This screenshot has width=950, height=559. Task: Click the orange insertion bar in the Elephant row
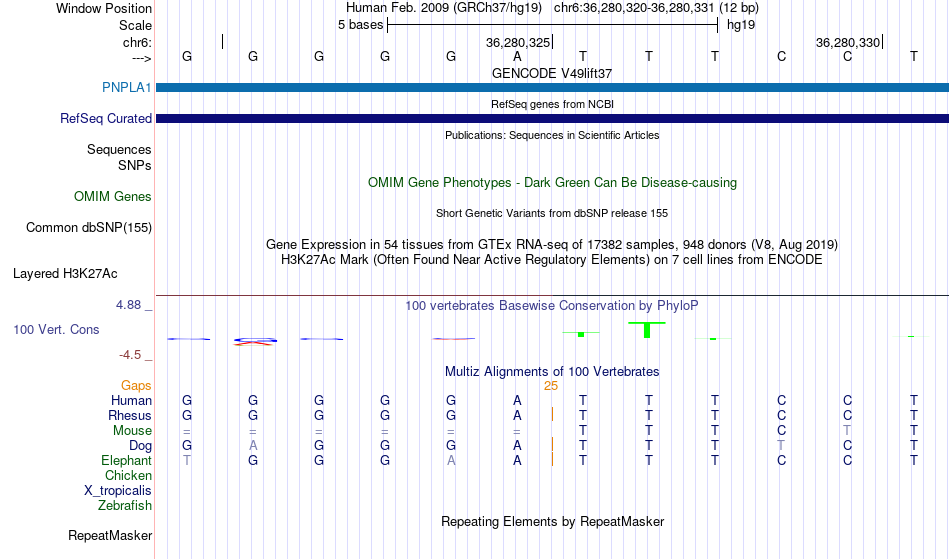[x=552, y=460]
